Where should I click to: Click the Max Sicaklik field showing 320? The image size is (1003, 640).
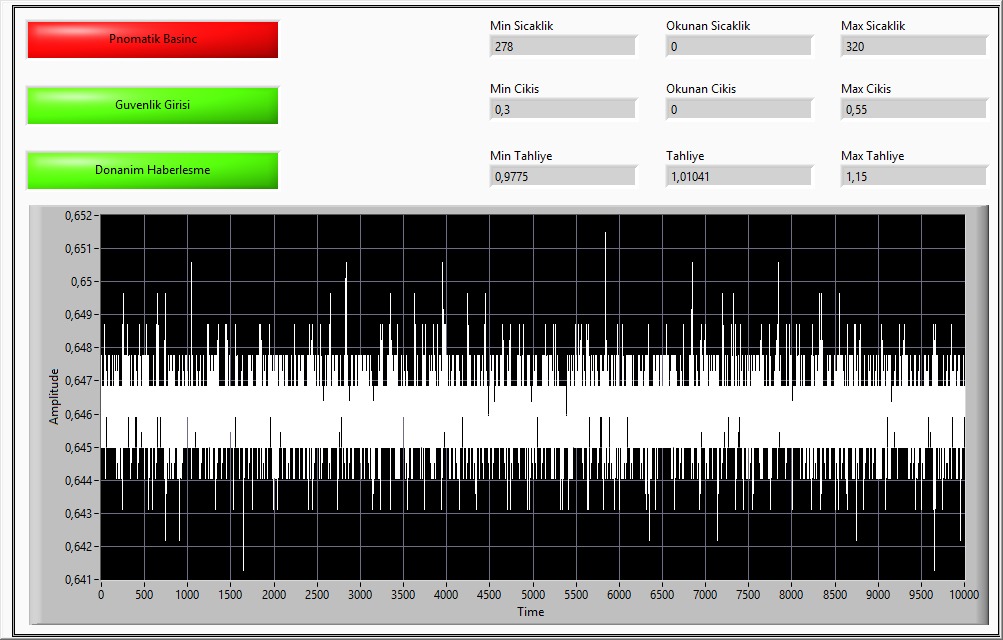913,46
